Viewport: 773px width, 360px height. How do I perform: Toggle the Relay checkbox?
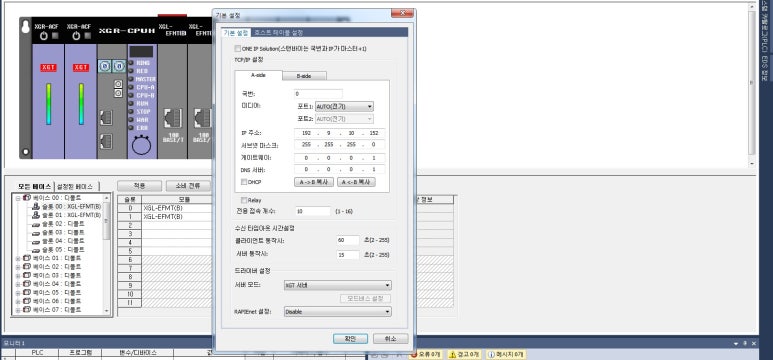[244, 200]
